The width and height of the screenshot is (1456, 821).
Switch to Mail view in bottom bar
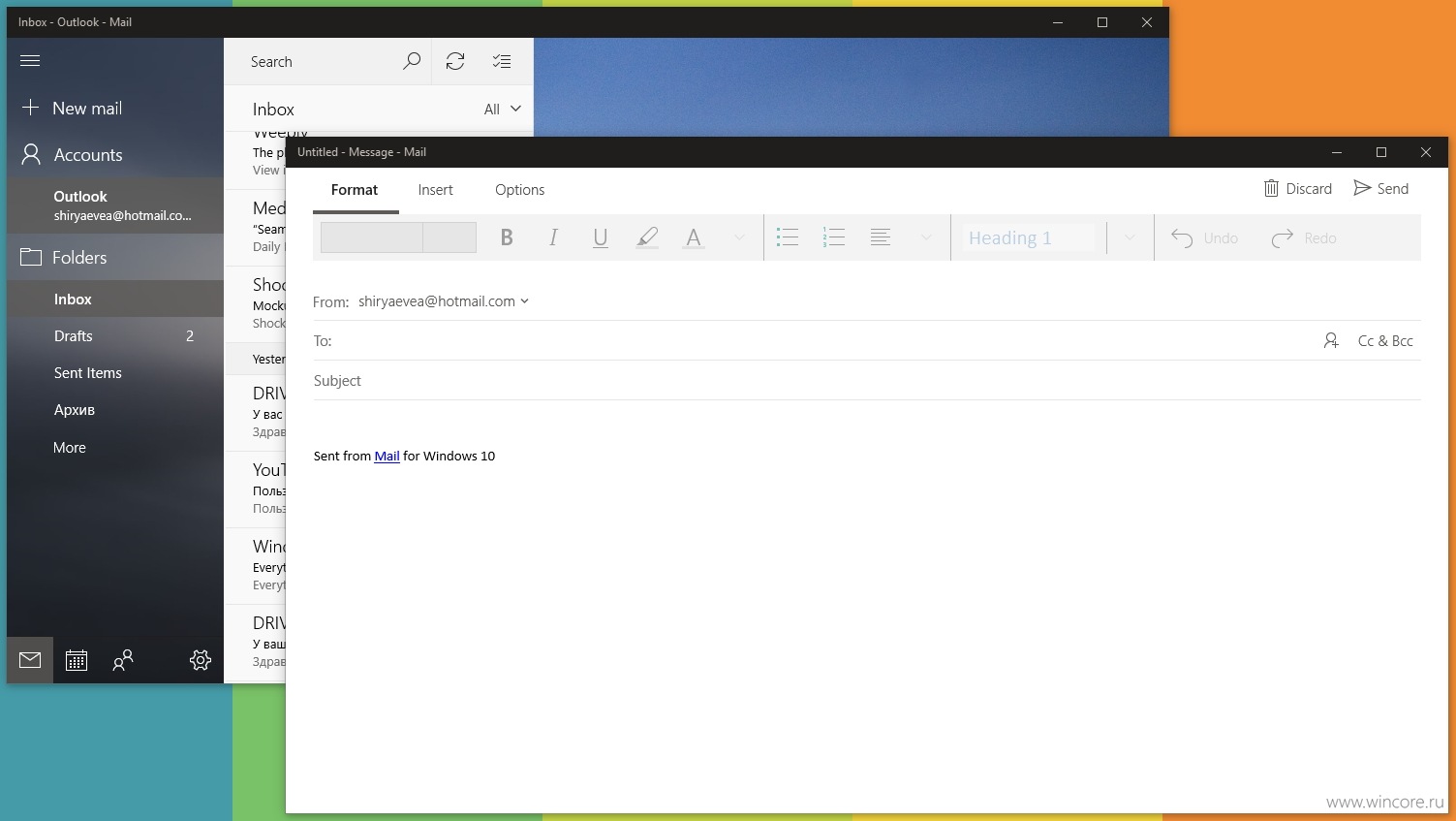(x=30, y=660)
